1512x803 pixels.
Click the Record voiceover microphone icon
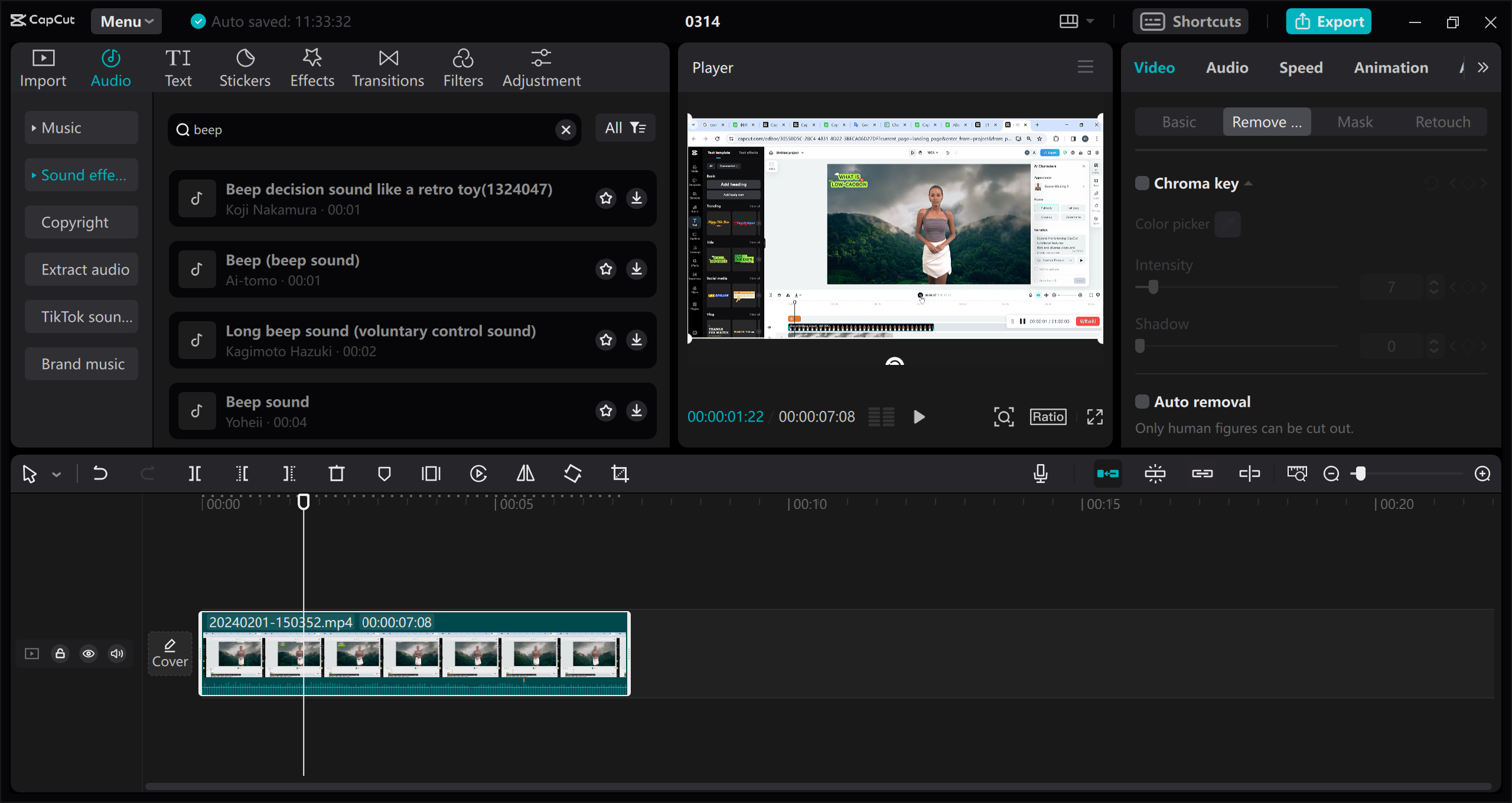pos(1041,474)
